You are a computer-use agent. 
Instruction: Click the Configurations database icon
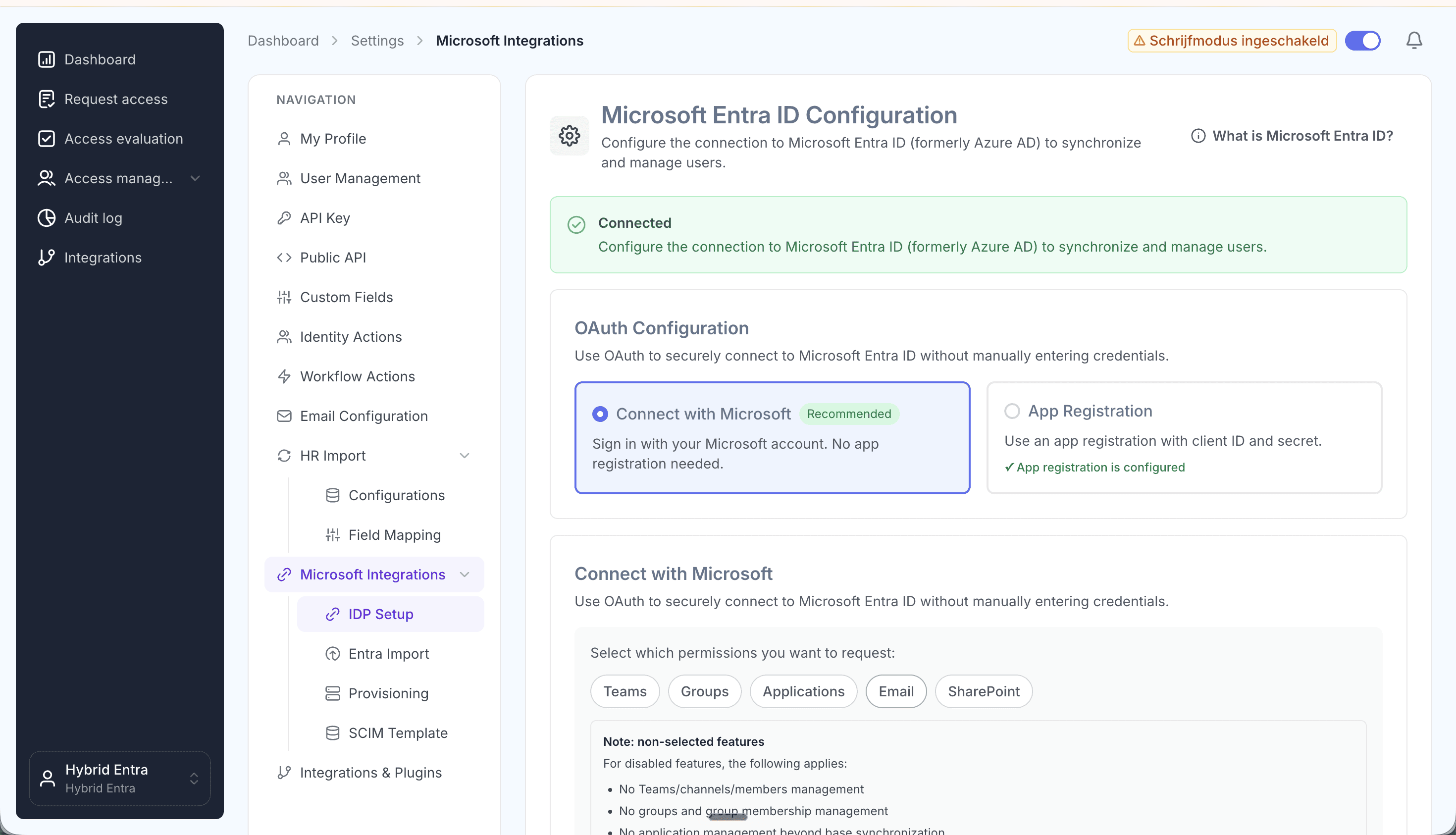pyautogui.click(x=333, y=494)
